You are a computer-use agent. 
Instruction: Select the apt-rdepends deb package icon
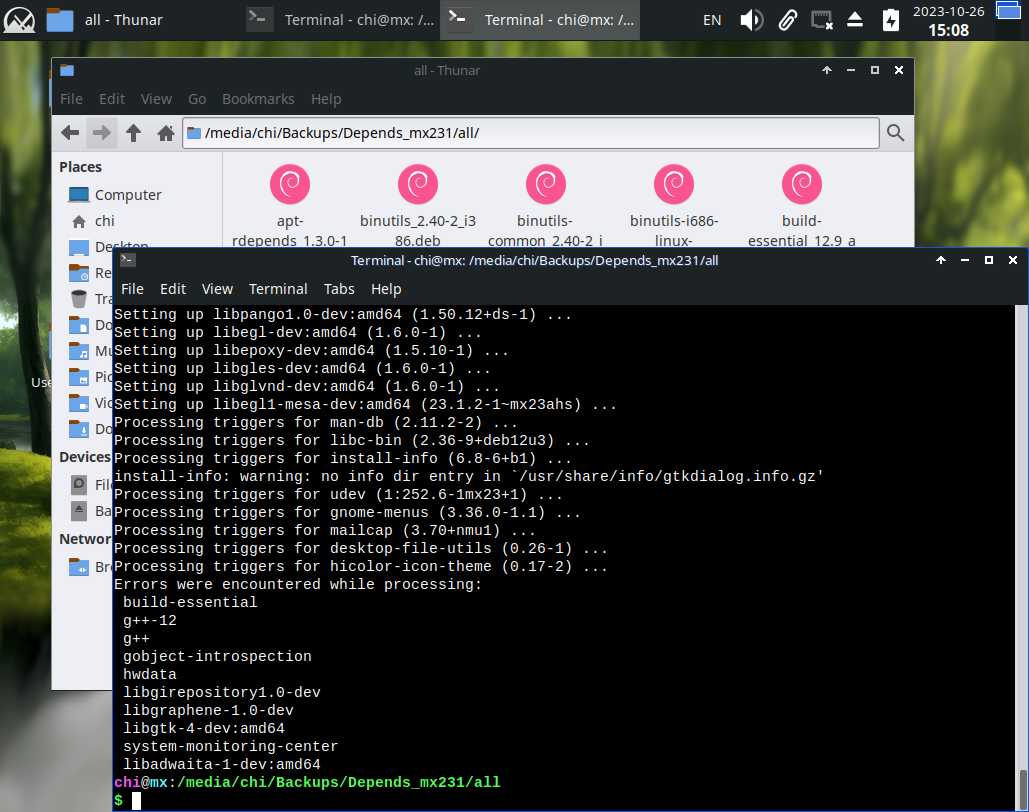pos(289,184)
